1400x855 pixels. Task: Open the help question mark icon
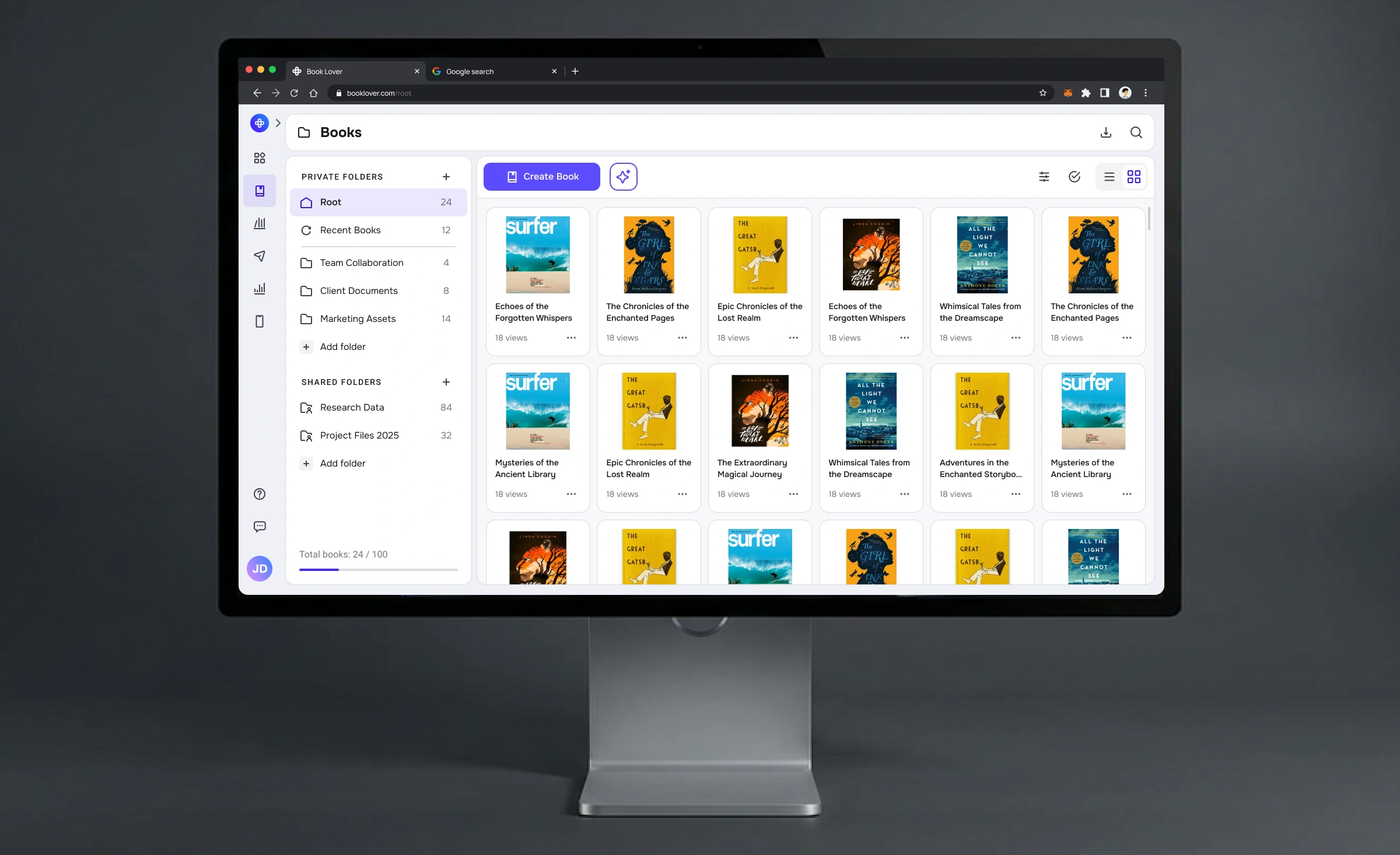pos(260,494)
